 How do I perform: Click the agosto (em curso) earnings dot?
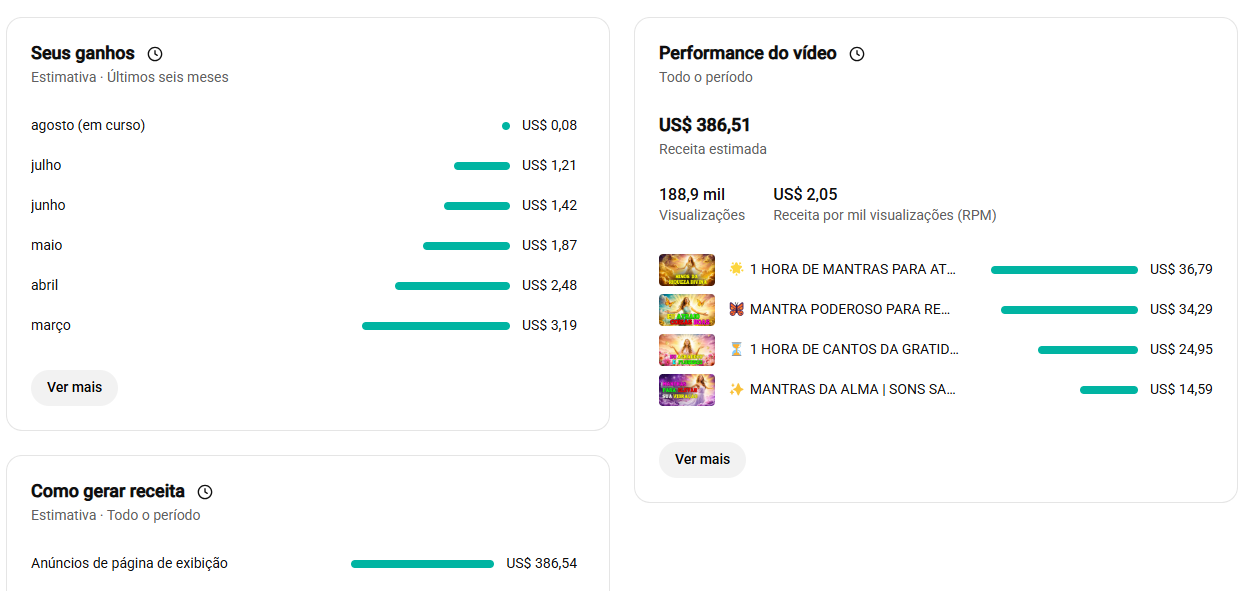tap(506, 126)
